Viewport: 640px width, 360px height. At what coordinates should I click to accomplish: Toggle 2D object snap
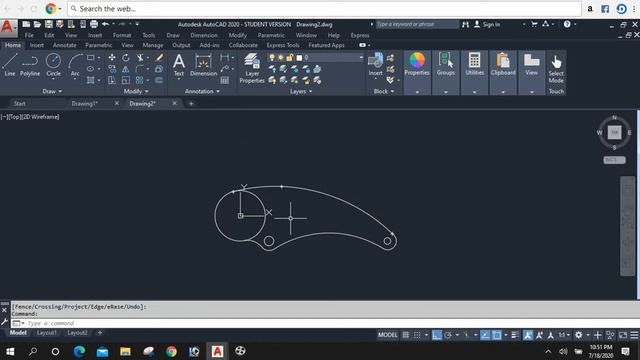[497, 335]
